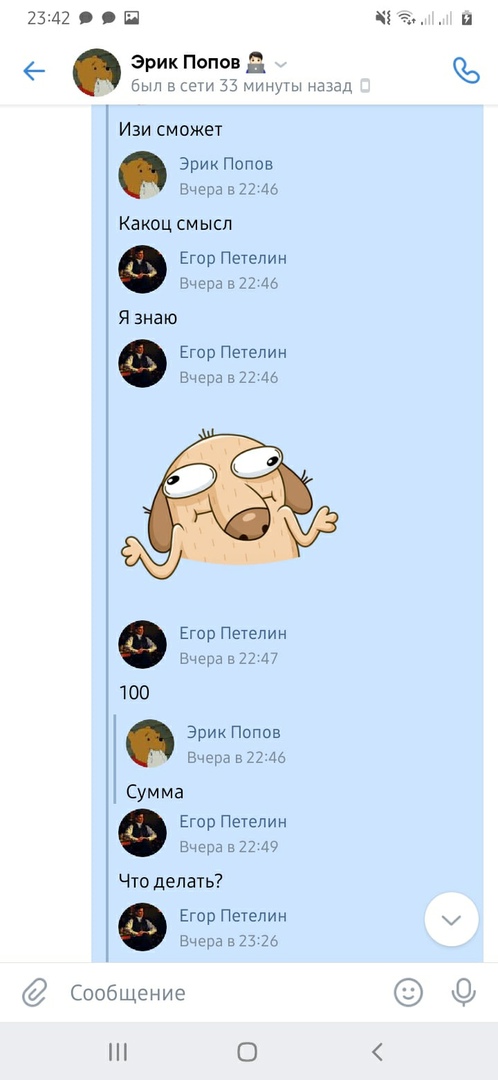Tap Android back navigation button
Viewport: 498px width, 1080px height.
(x=376, y=1051)
